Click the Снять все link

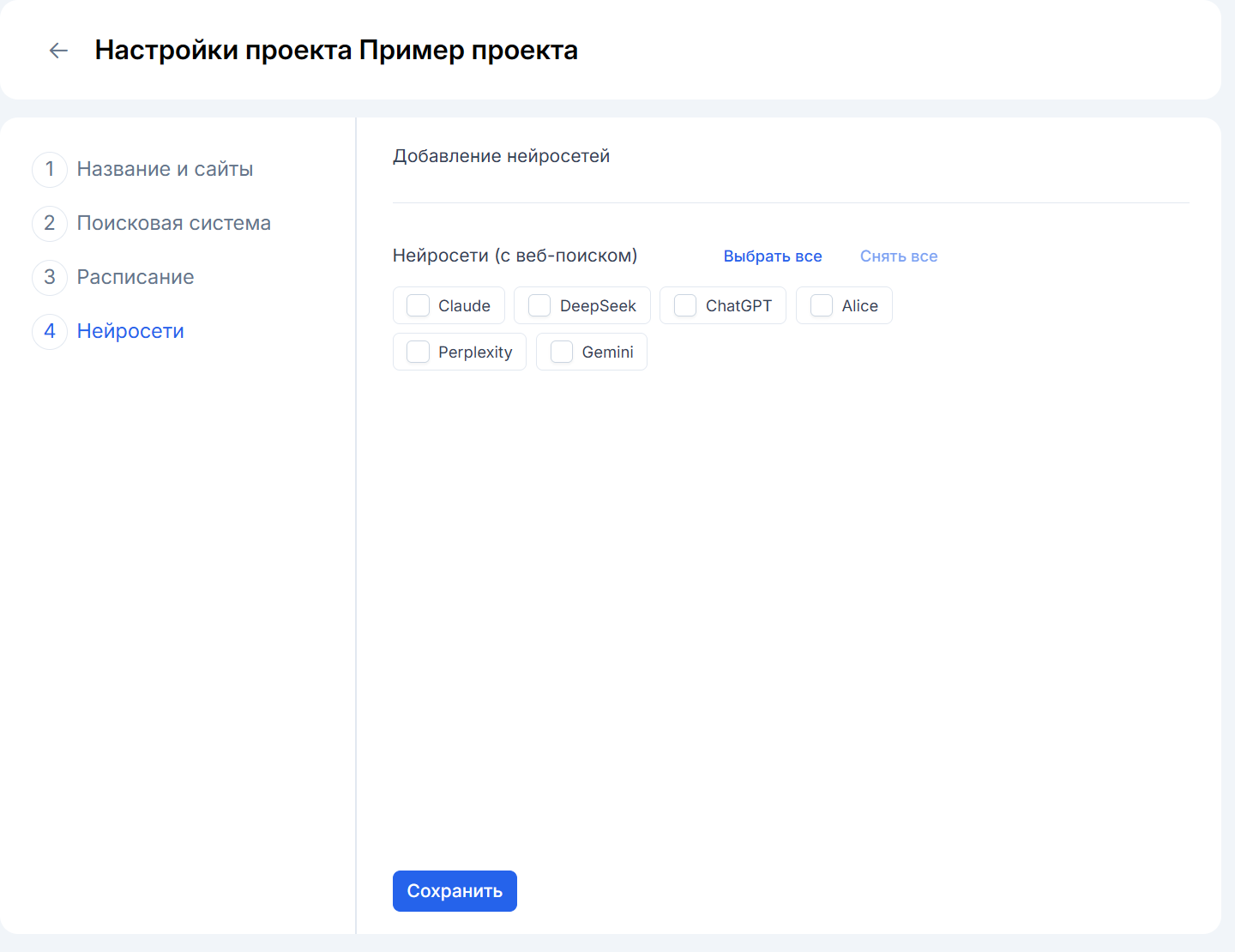coord(899,256)
